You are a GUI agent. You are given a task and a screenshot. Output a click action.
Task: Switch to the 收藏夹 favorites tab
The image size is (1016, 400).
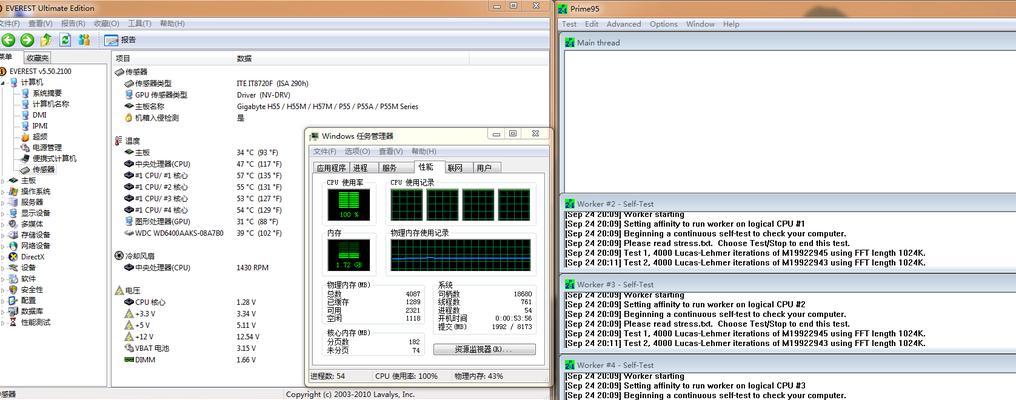37,58
